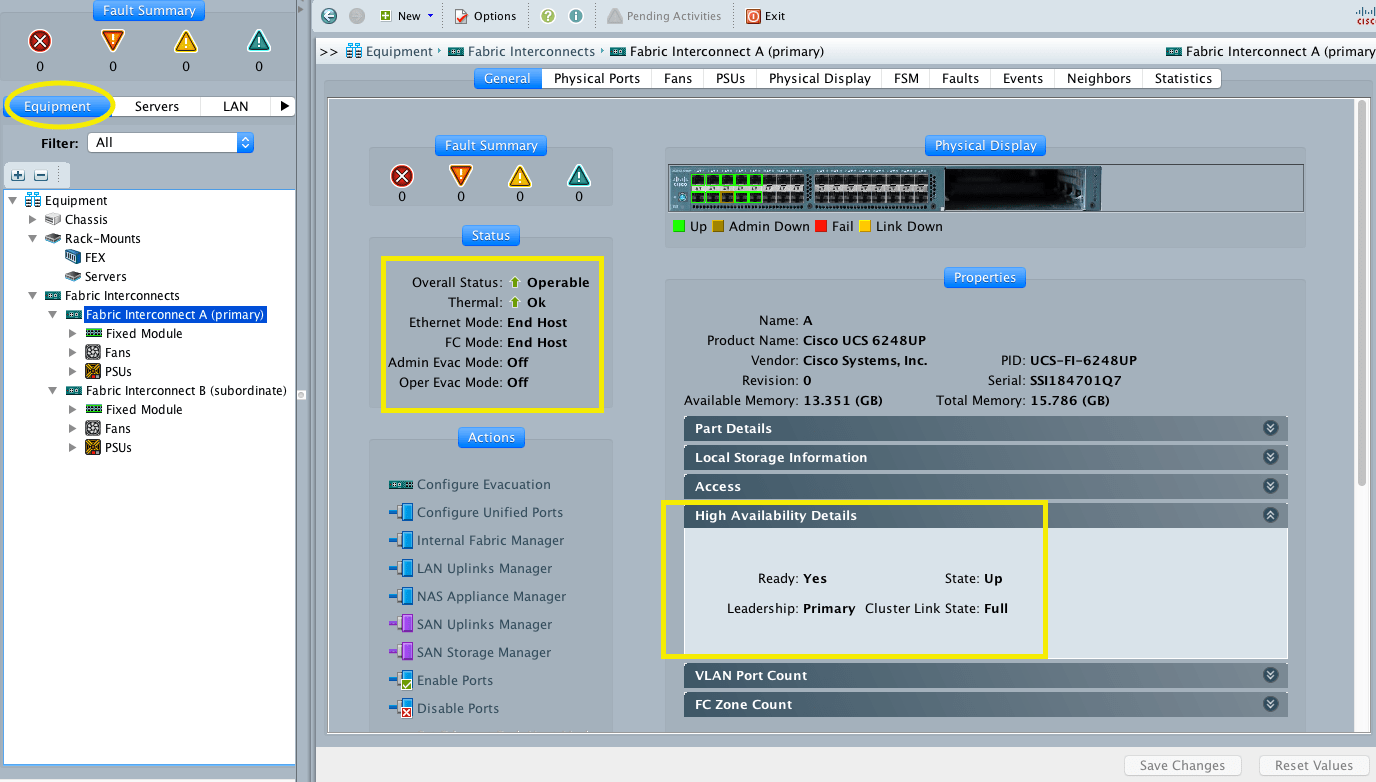Open the New dropdown menu
Image resolution: width=1376 pixels, height=782 pixels.
tap(408, 16)
